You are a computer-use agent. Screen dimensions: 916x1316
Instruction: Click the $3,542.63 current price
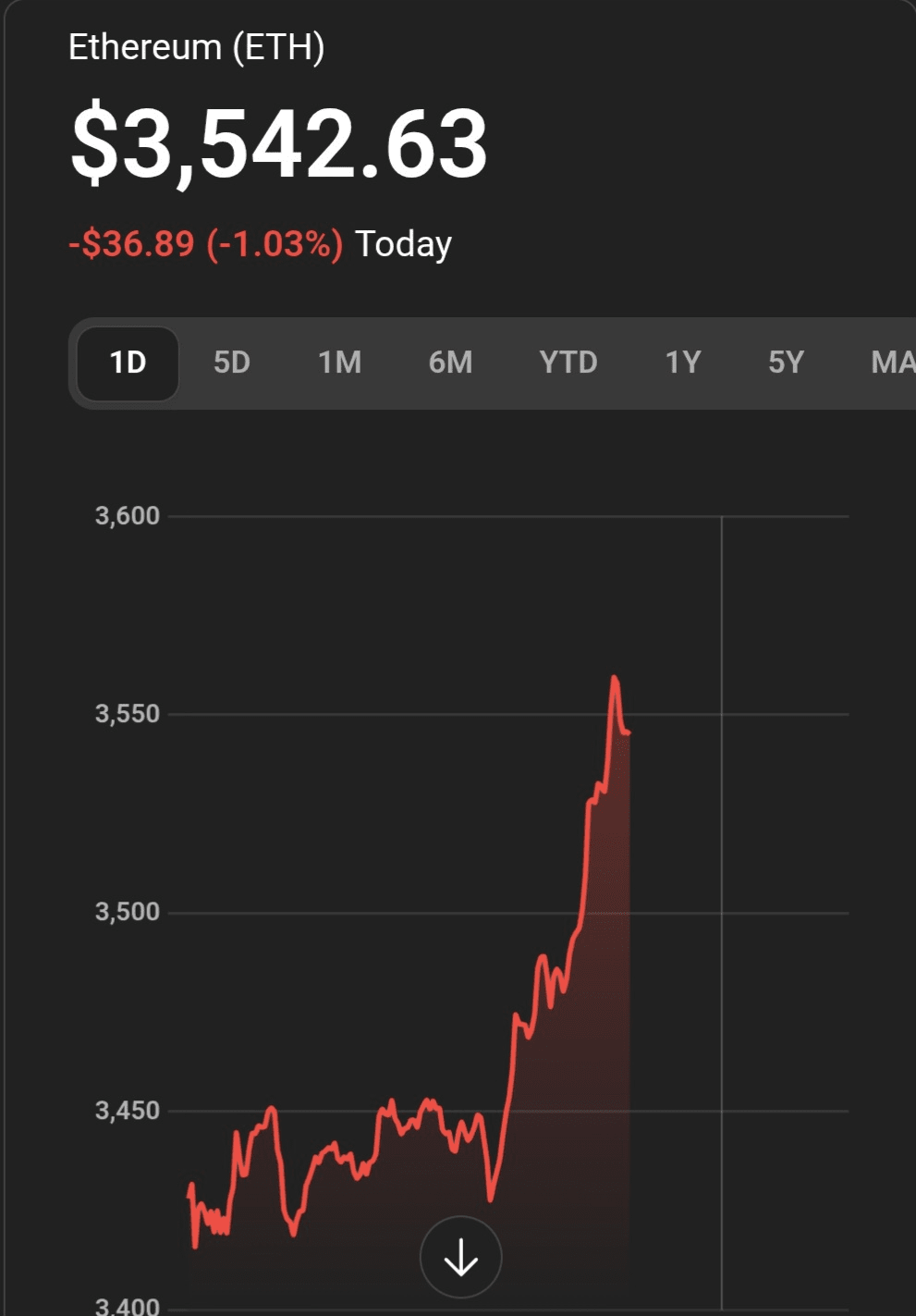(x=279, y=143)
